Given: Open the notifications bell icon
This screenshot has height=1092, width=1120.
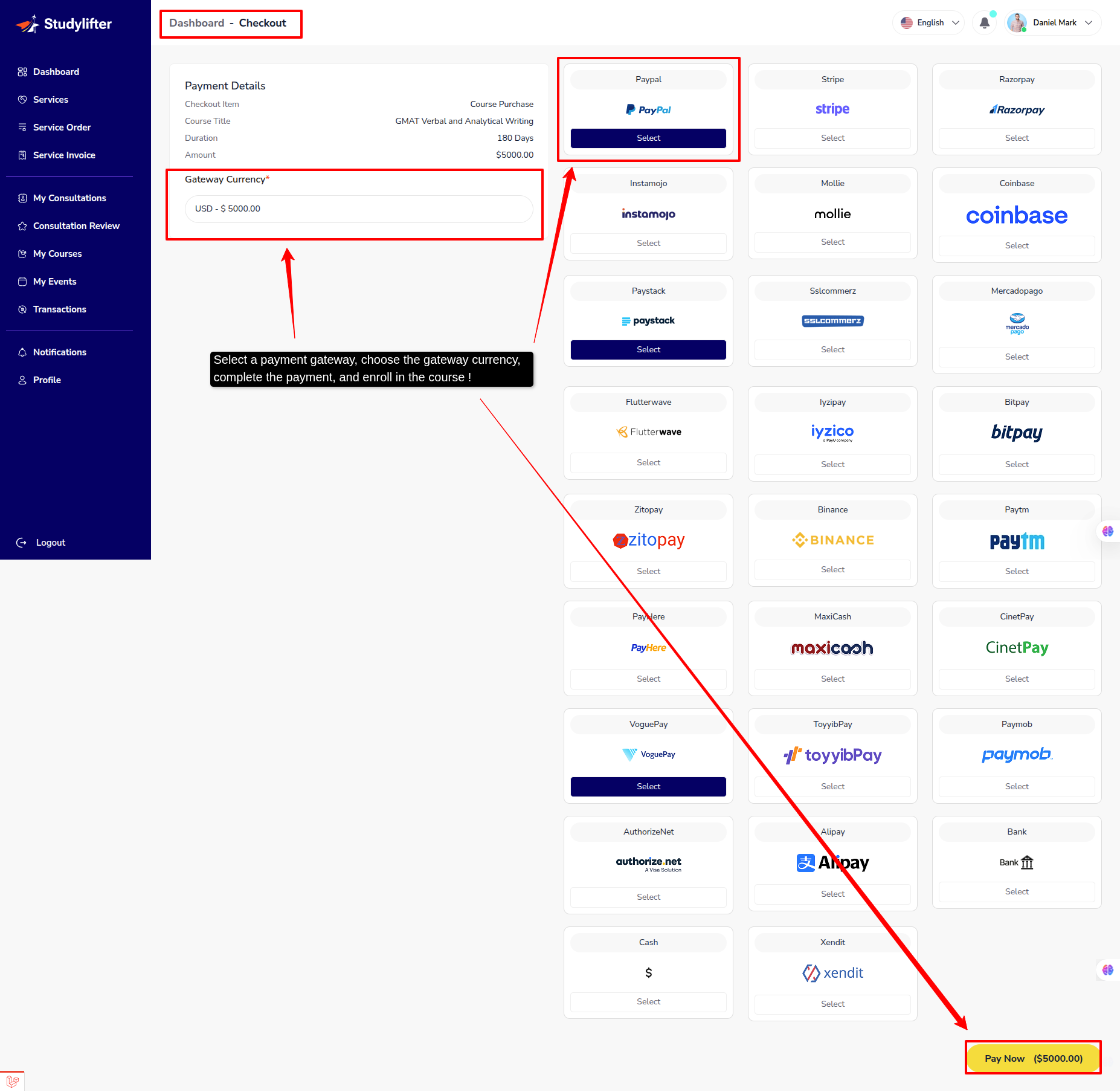Looking at the screenshot, I should point(985,23).
